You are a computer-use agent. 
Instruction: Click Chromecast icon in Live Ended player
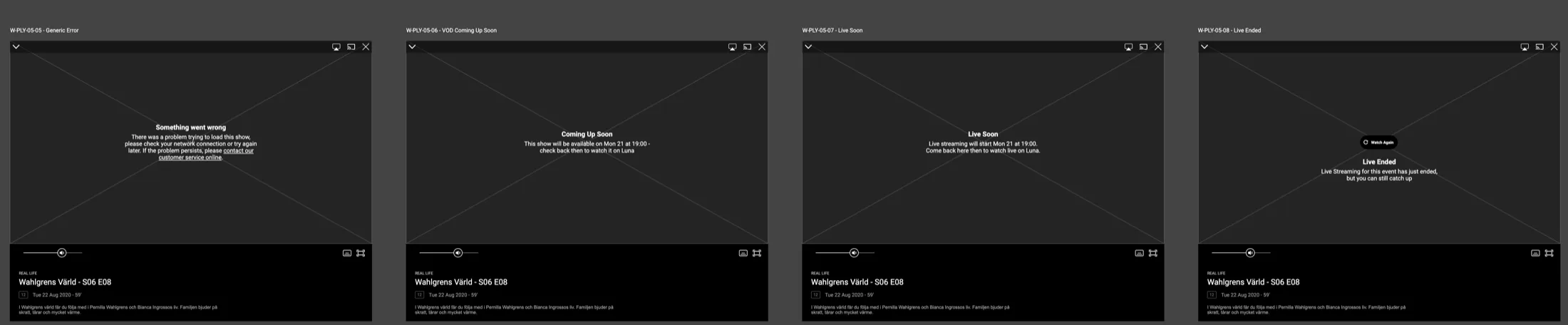coord(1540,47)
